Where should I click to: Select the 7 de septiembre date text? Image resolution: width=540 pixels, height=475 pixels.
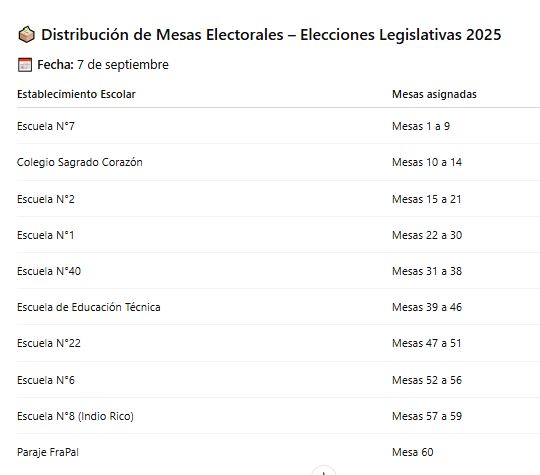123,65
